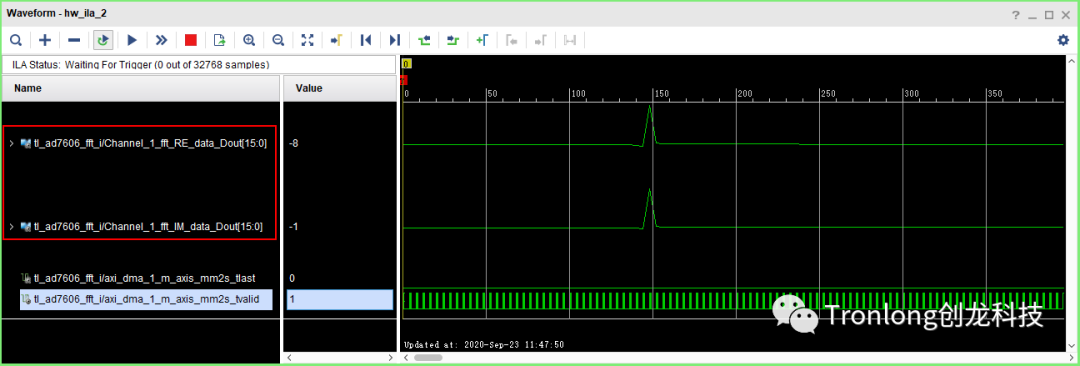The image size is (1080, 366).
Task: Run trigger with the play icon
Action: click(x=133, y=40)
